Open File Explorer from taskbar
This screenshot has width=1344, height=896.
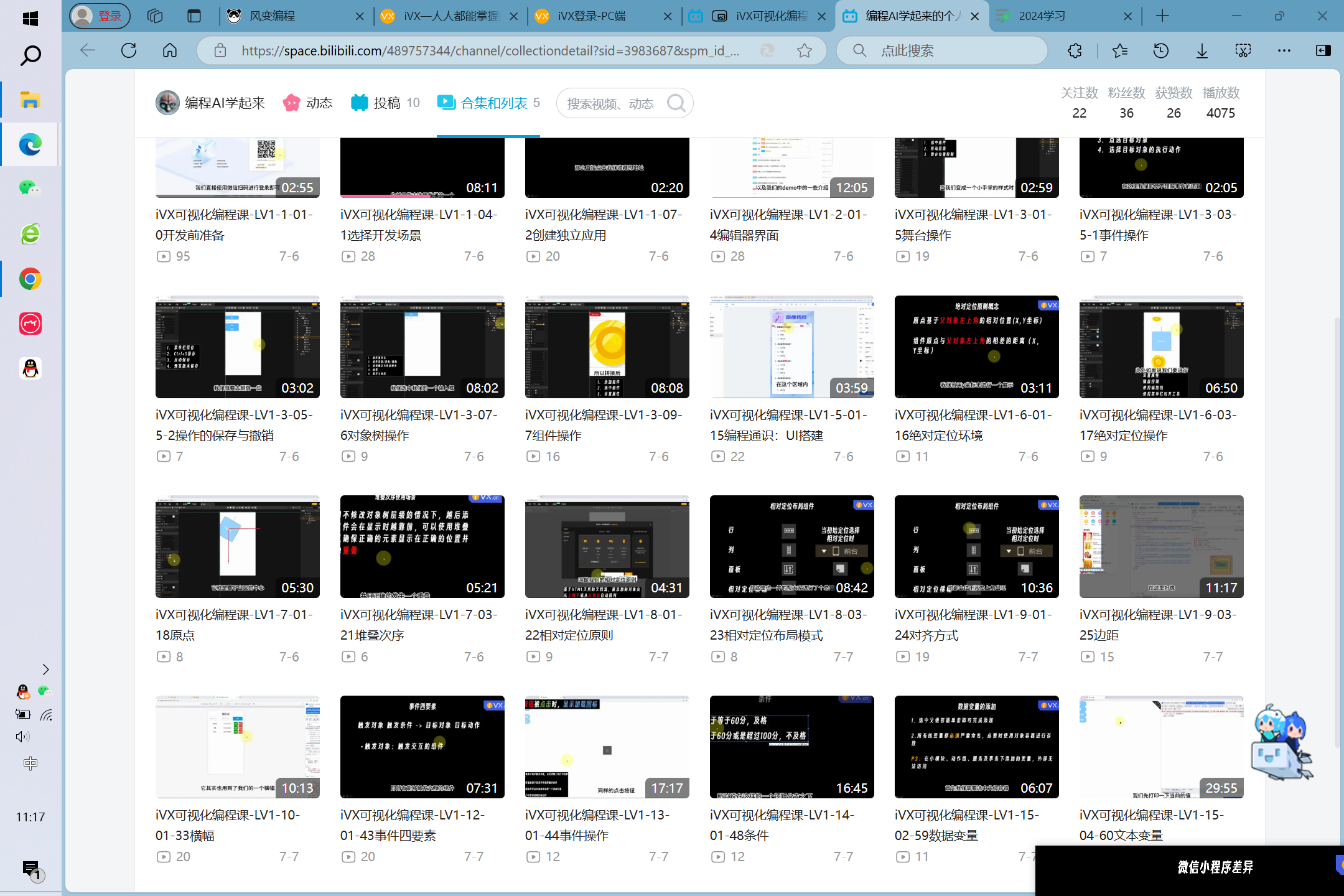point(30,100)
